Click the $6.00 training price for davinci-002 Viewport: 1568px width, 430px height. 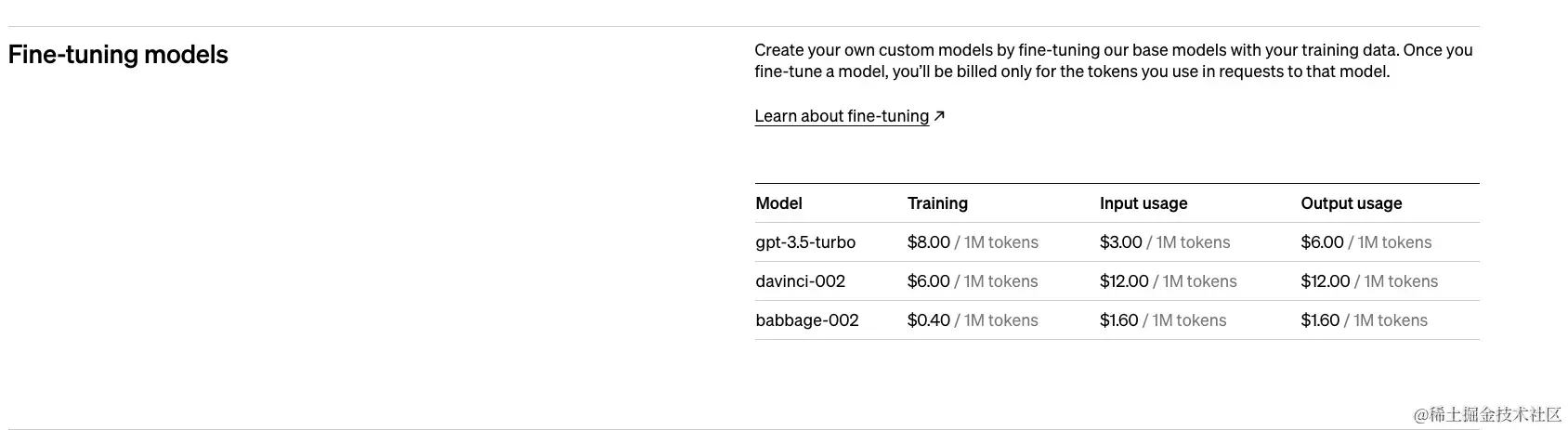[929, 281]
